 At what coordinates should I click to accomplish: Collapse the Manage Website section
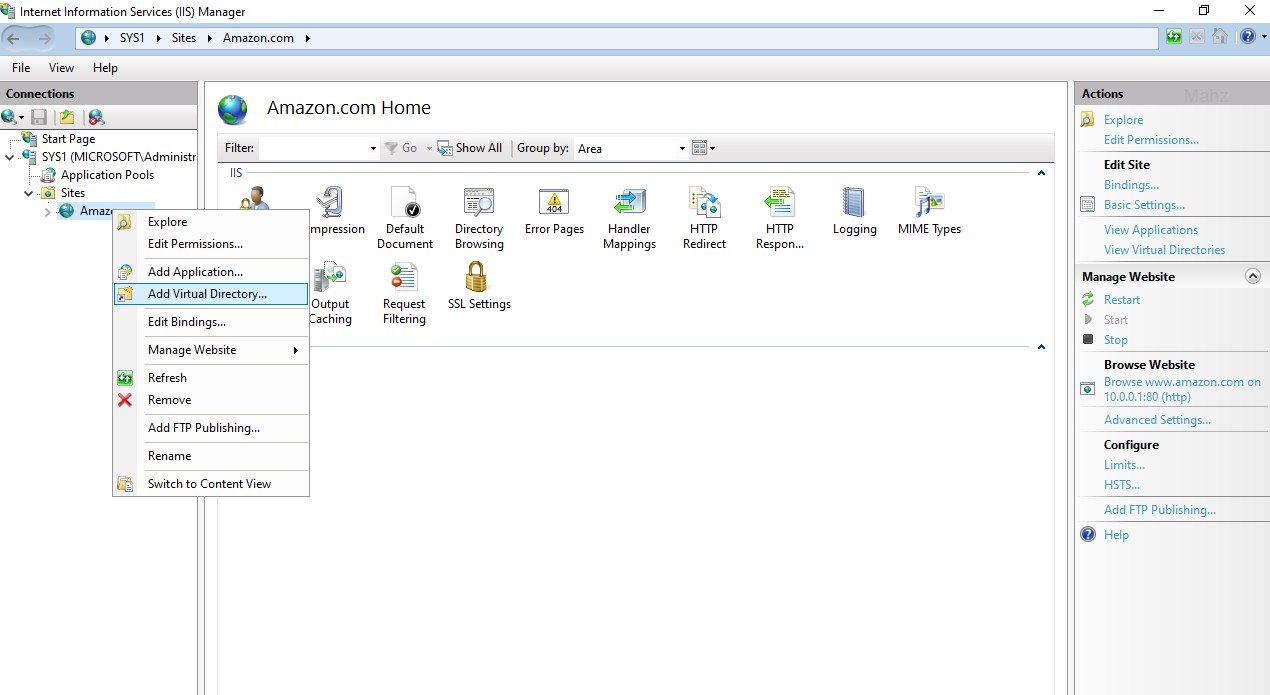click(x=1252, y=276)
